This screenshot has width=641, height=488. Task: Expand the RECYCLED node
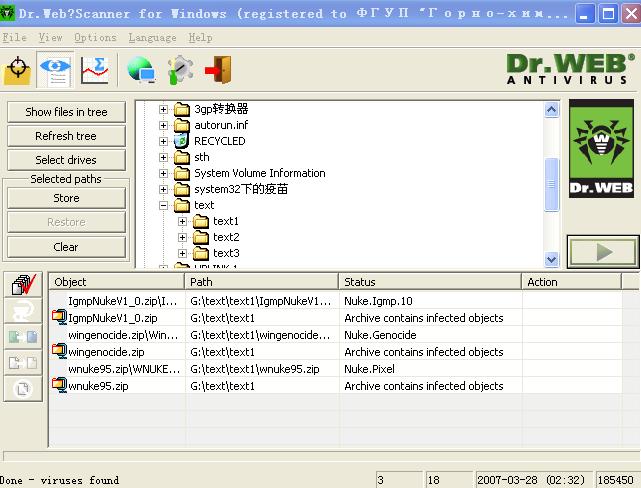[x=163, y=141]
